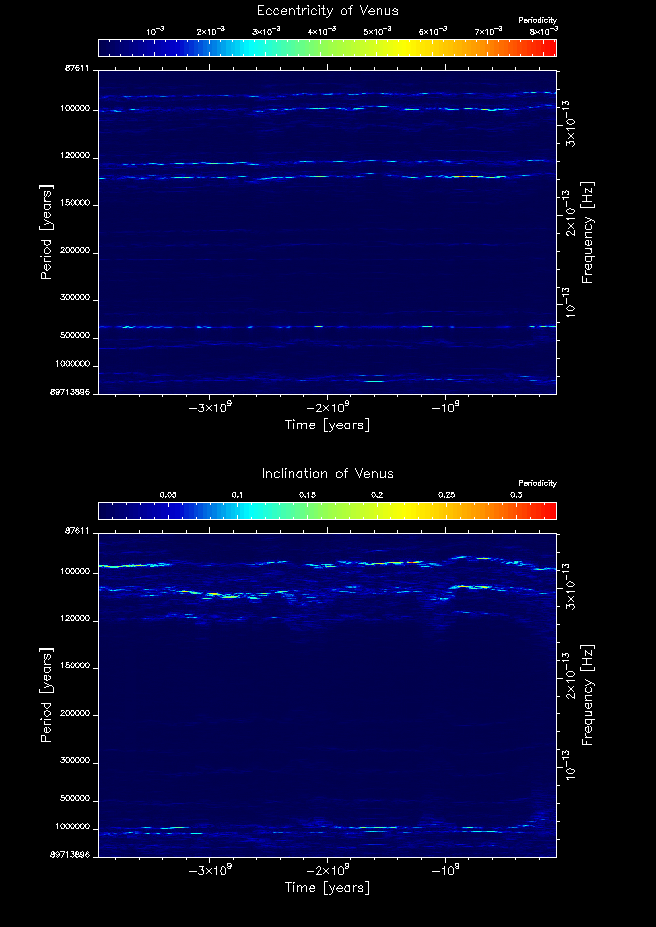This screenshot has height=927, width=656.
Task: Select the red end of the eccentricity colorbar
Action: [549, 48]
